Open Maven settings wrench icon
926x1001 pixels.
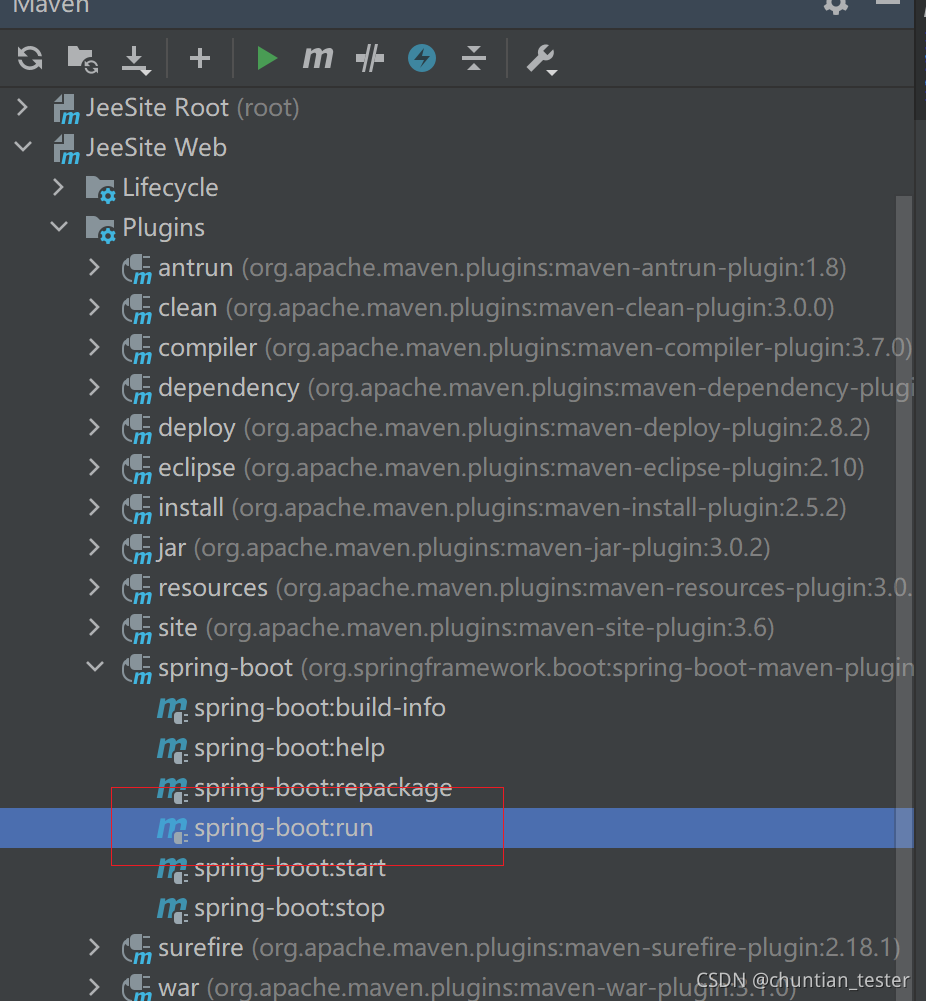pyautogui.click(x=542, y=60)
